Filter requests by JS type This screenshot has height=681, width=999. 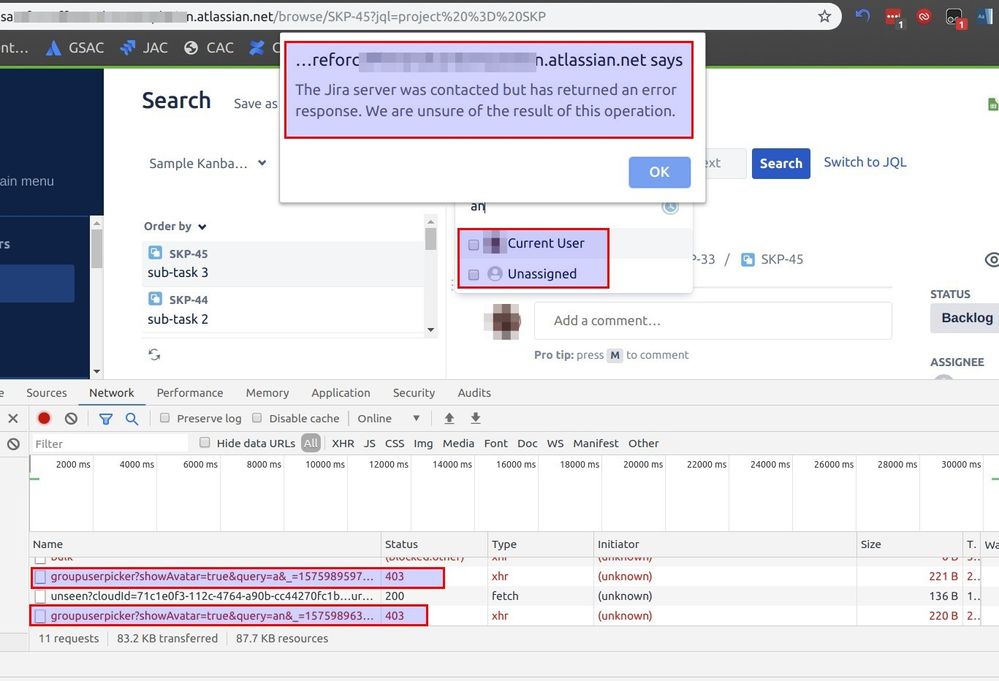(370, 443)
